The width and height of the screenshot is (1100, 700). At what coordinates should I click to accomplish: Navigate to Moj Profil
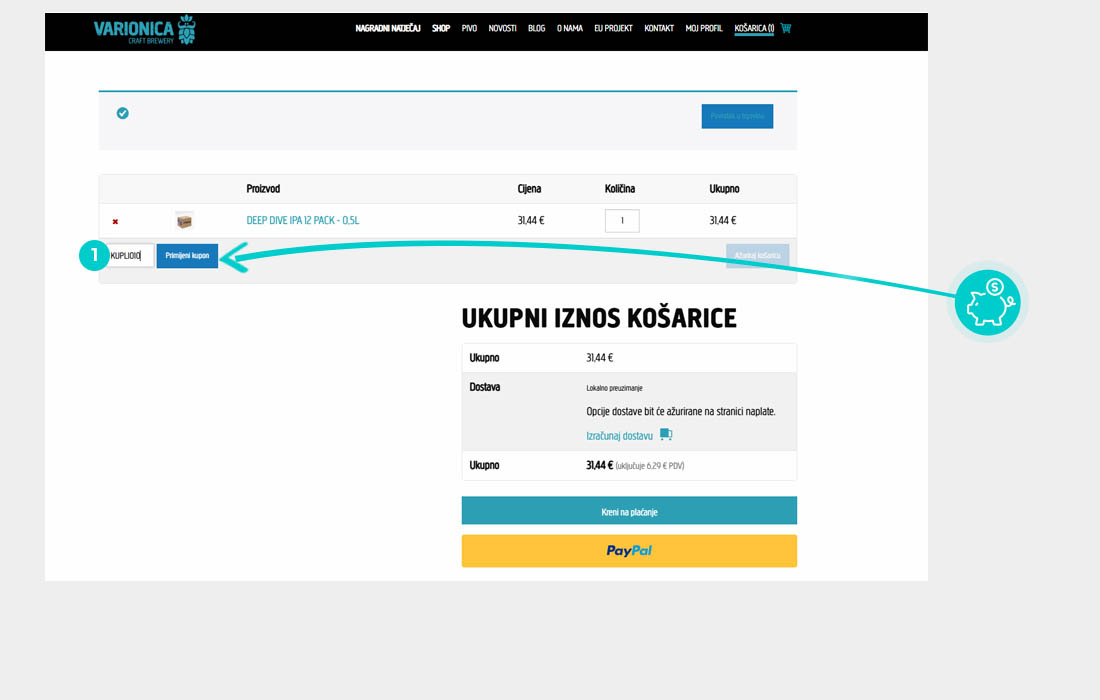(x=704, y=28)
